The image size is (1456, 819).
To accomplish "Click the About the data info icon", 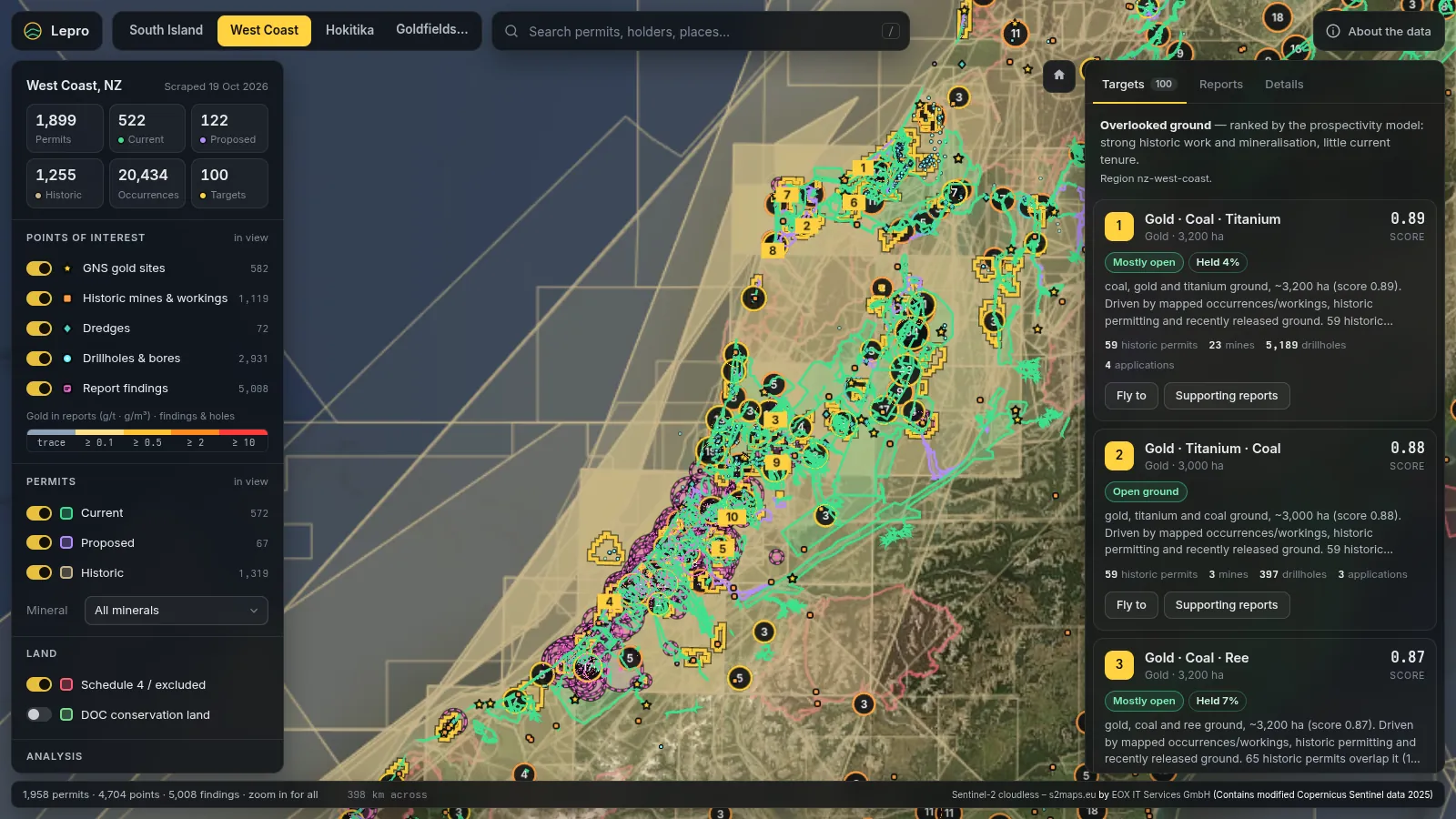I will click(1333, 31).
